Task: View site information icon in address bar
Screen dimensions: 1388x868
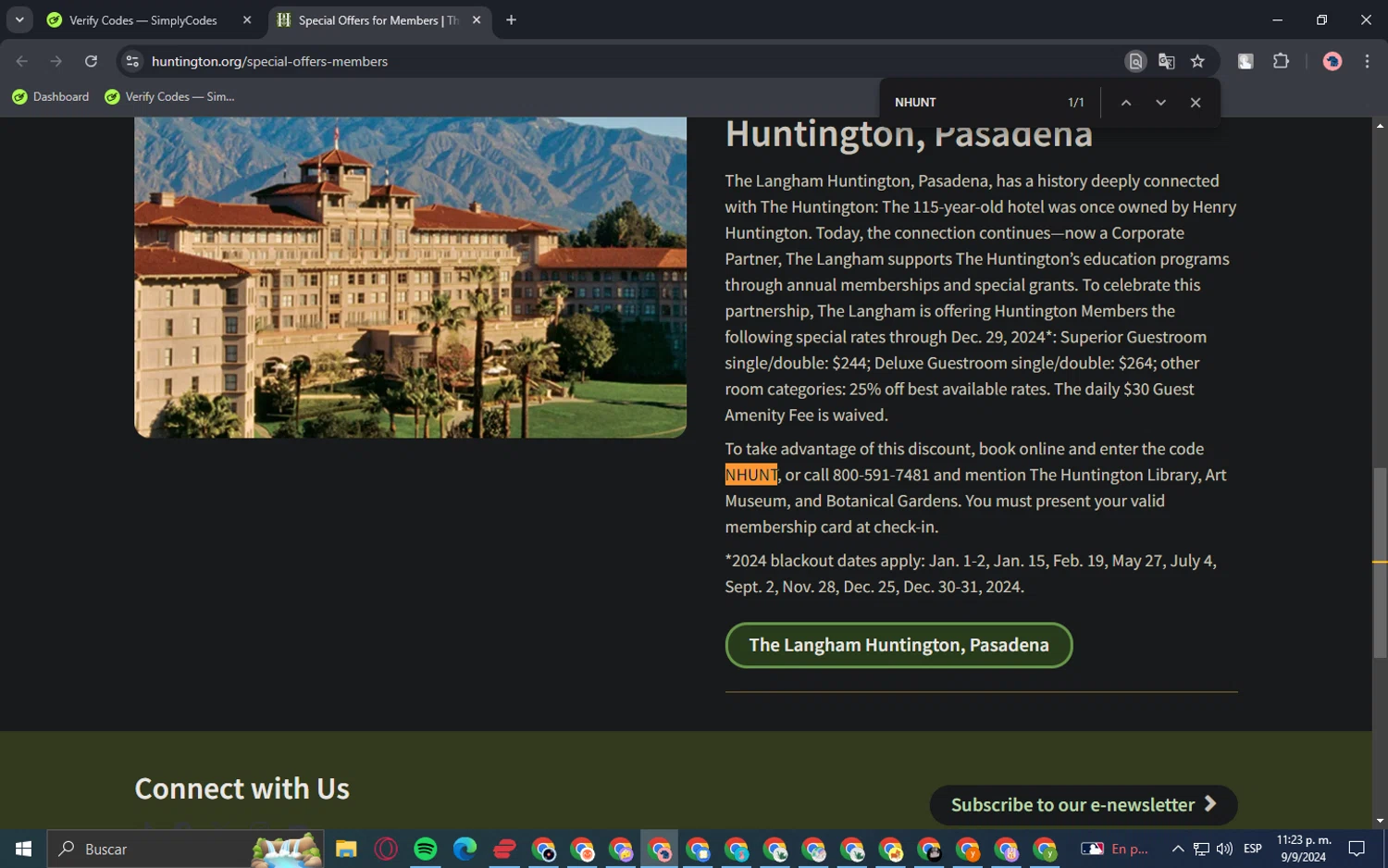Action: click(132, 61)
